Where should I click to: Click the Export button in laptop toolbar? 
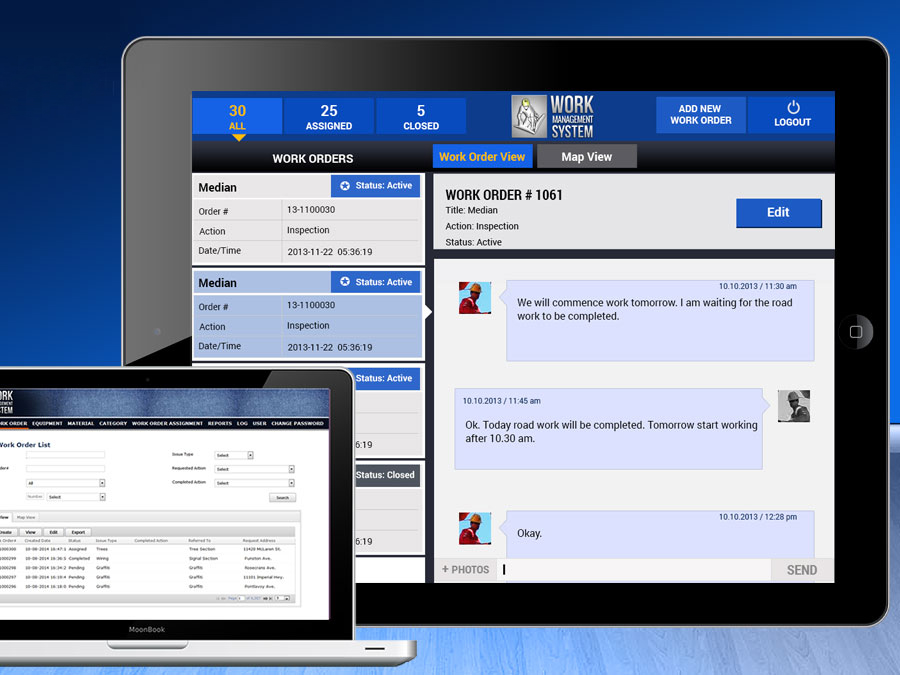pyautogui.click(x=78, y=532)
